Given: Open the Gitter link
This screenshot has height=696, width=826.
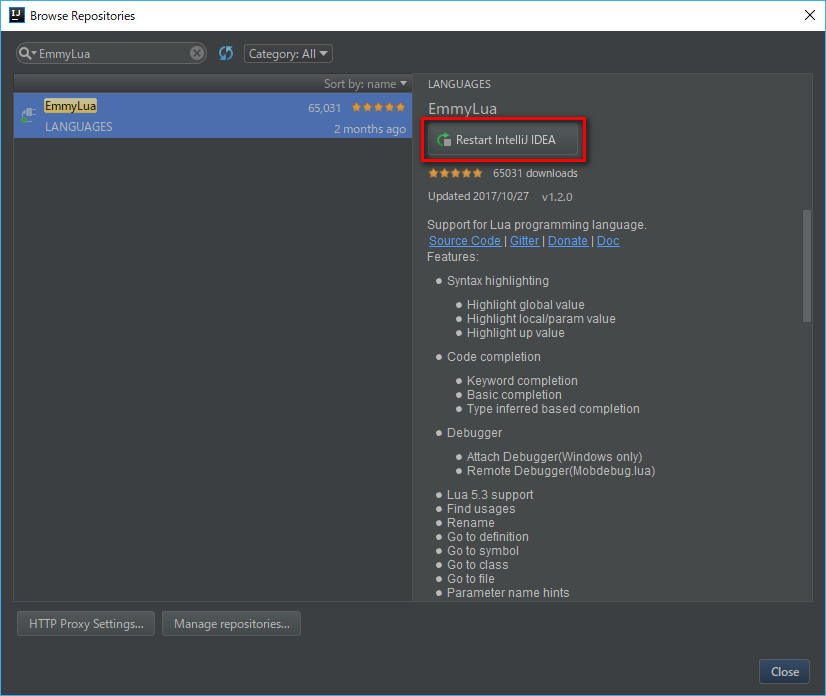Looking at the screenshot, I should (x=524, y=241).
